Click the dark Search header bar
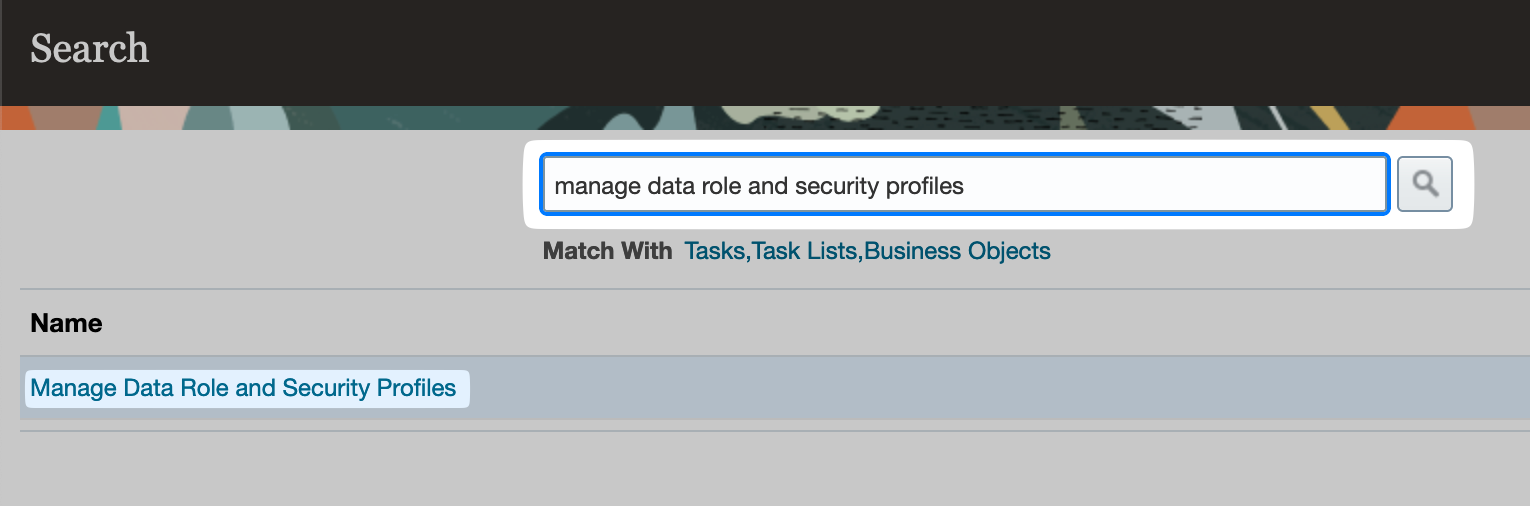The height and width of the screenshot is (506, 1530). [765, 52]
